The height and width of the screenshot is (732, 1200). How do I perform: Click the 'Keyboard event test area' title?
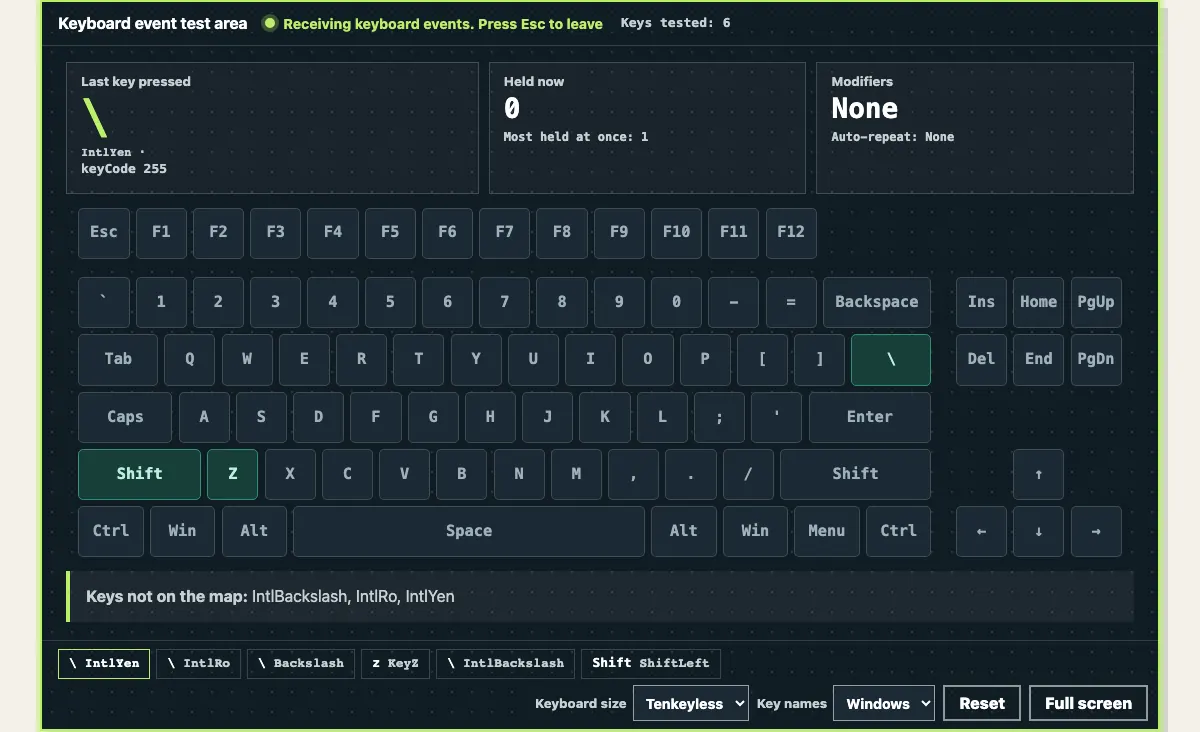pyautogui.click(x=152, y=23)
